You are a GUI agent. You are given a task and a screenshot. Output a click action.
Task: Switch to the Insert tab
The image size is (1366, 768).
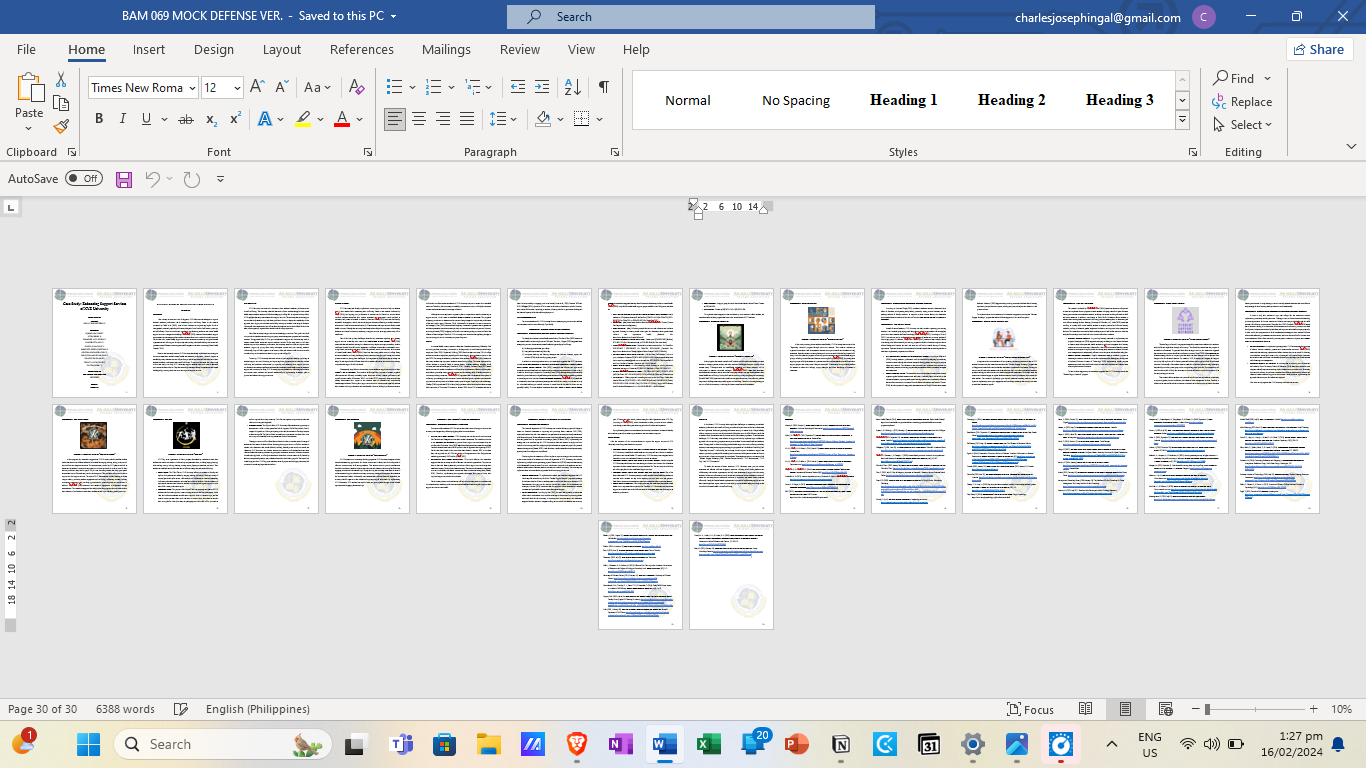pos(149,49)
